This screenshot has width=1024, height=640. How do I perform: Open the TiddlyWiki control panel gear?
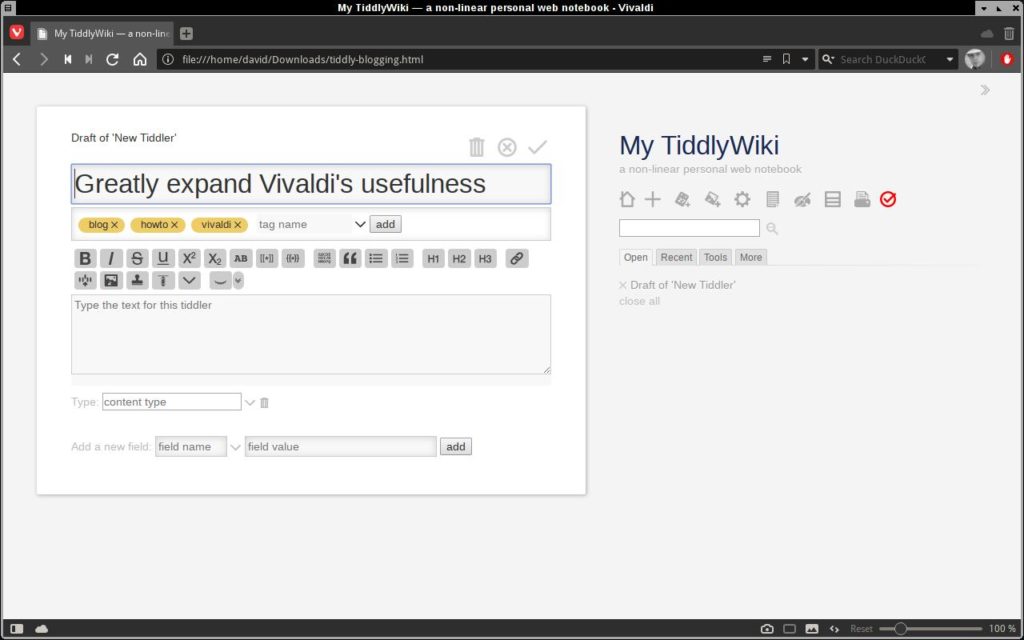[743, 199]
